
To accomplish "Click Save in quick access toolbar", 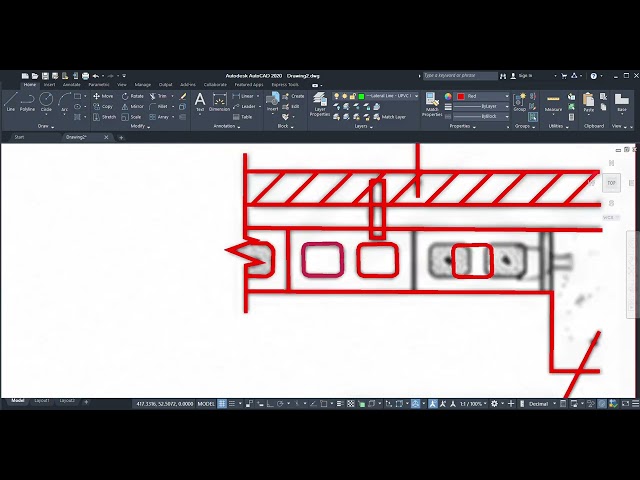I will tap(45, 76).
